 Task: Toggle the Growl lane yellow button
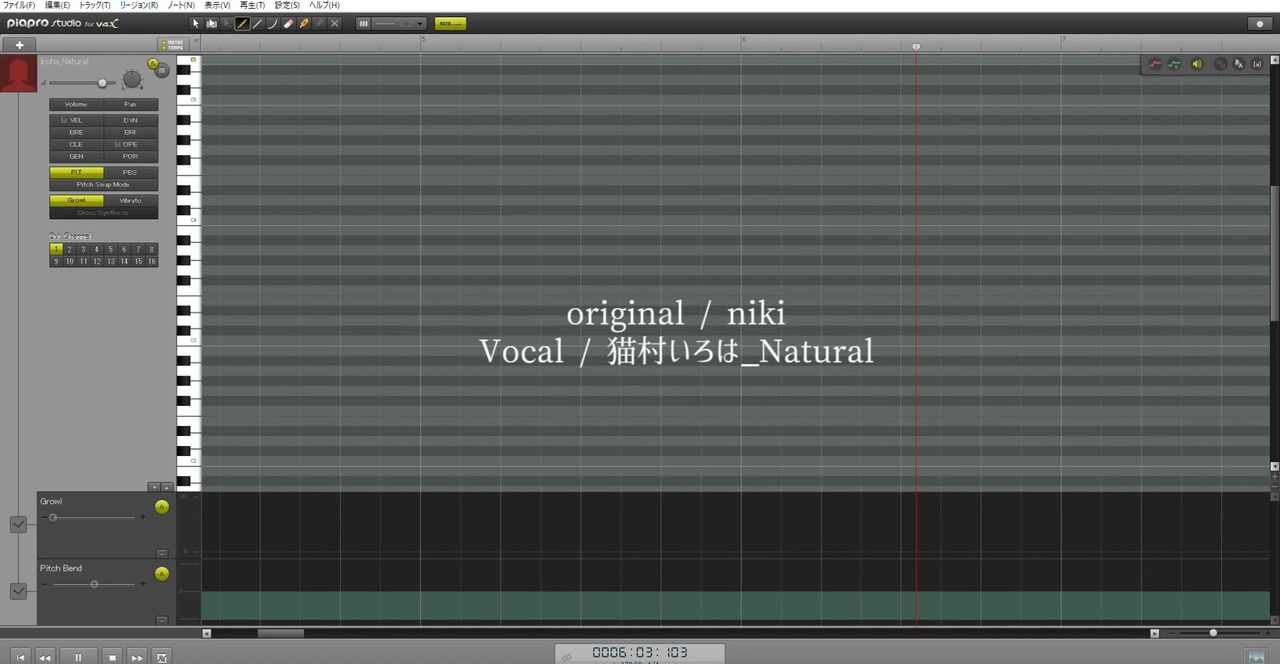point(162,507)
